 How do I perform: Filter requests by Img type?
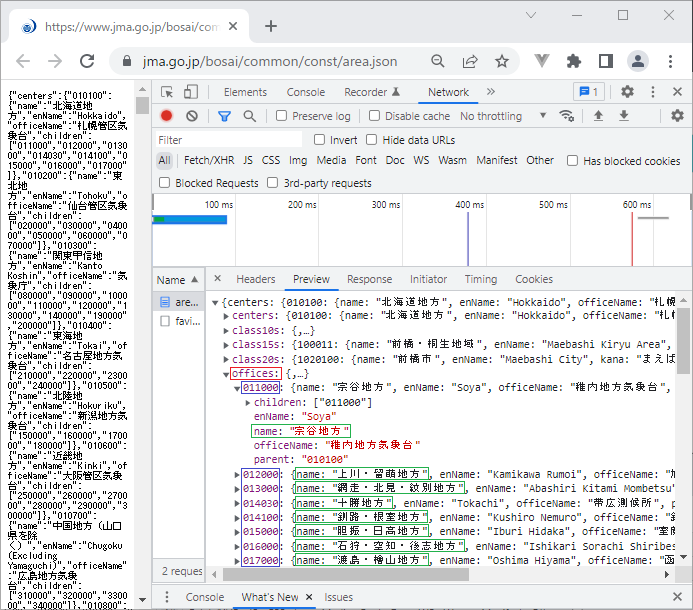(x=298, y=160)
